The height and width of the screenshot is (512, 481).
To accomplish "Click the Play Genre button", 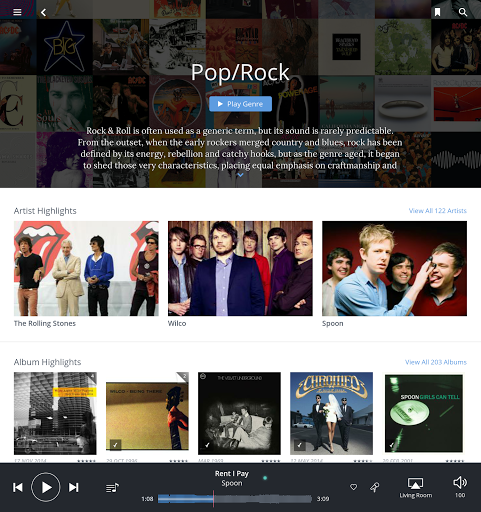I will coord(240,104).
